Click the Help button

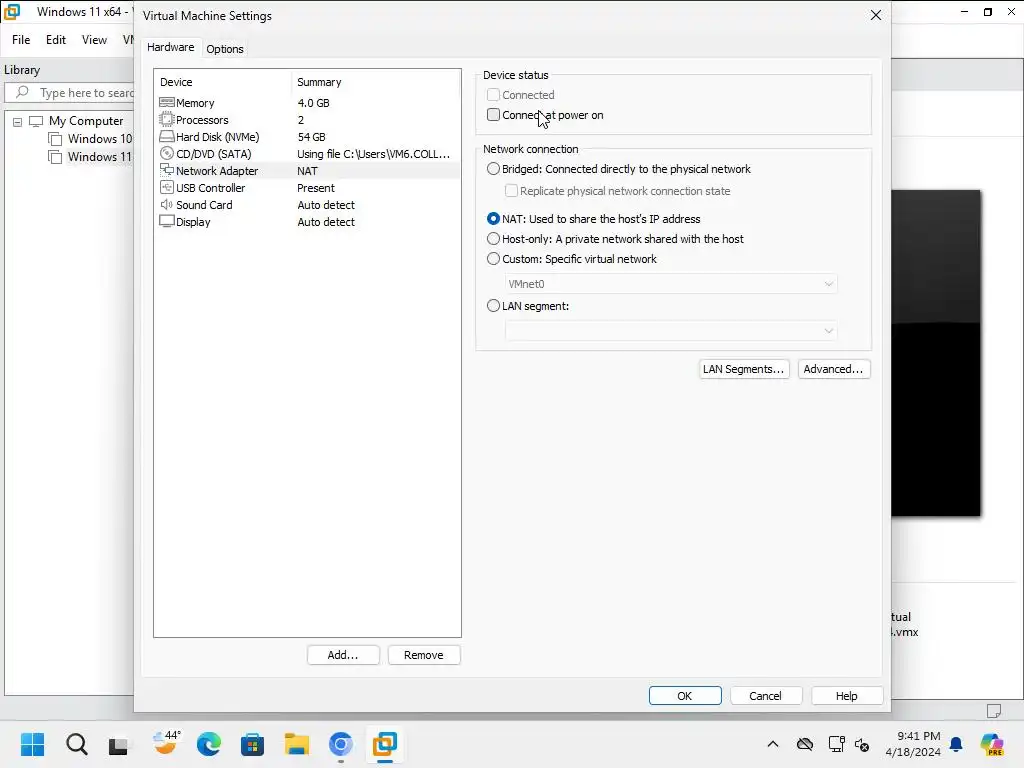point(846,696)
